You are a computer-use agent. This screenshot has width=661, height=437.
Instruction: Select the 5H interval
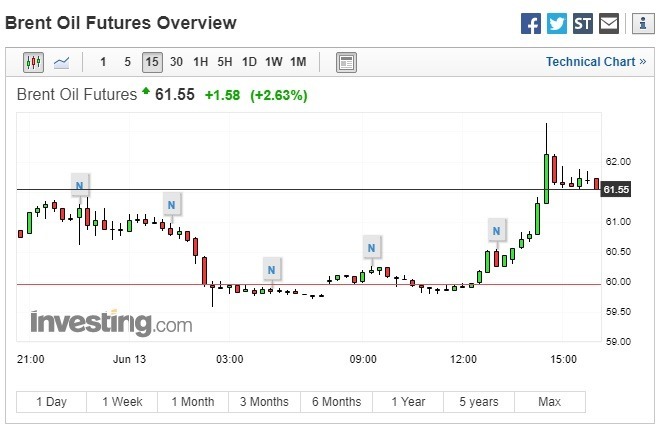pyautogui.click(x=225, y=62)
